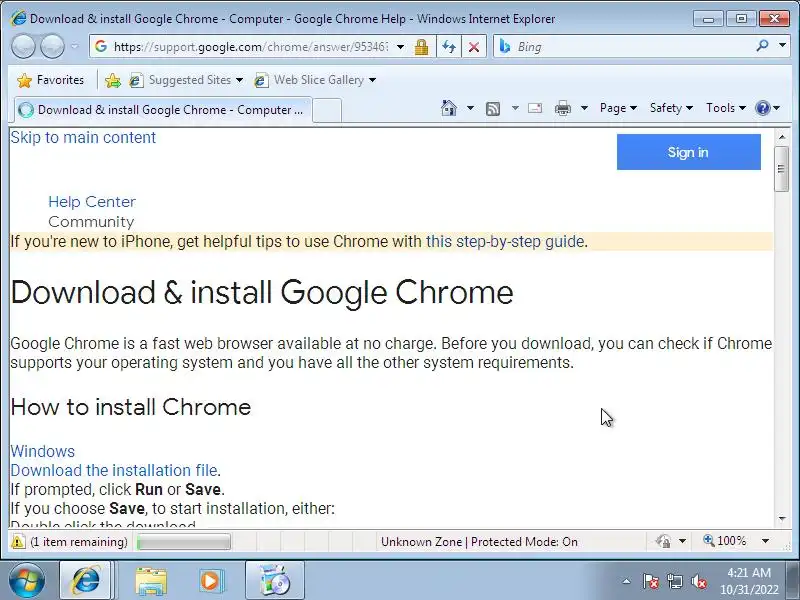Click the Back navigation button
Screen dimensions: 800x600
point(23,46)
